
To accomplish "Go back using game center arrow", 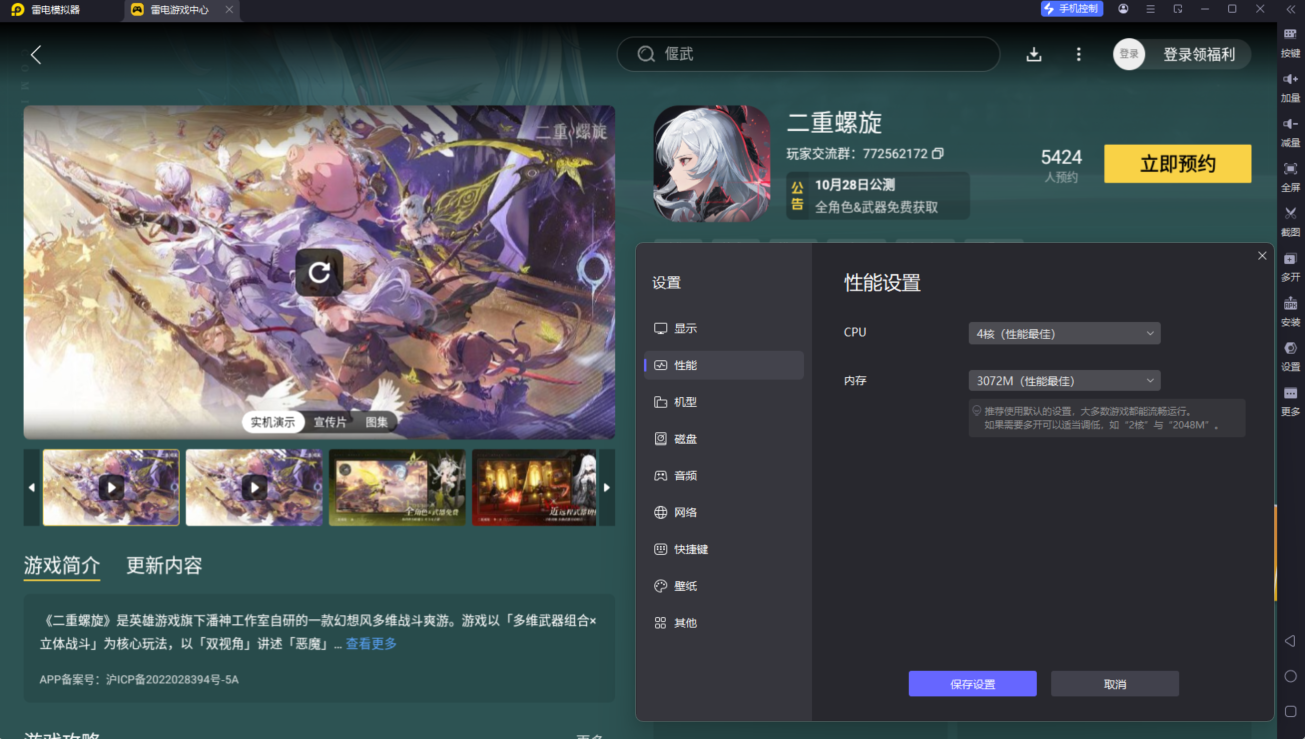I will click(36, 55).
